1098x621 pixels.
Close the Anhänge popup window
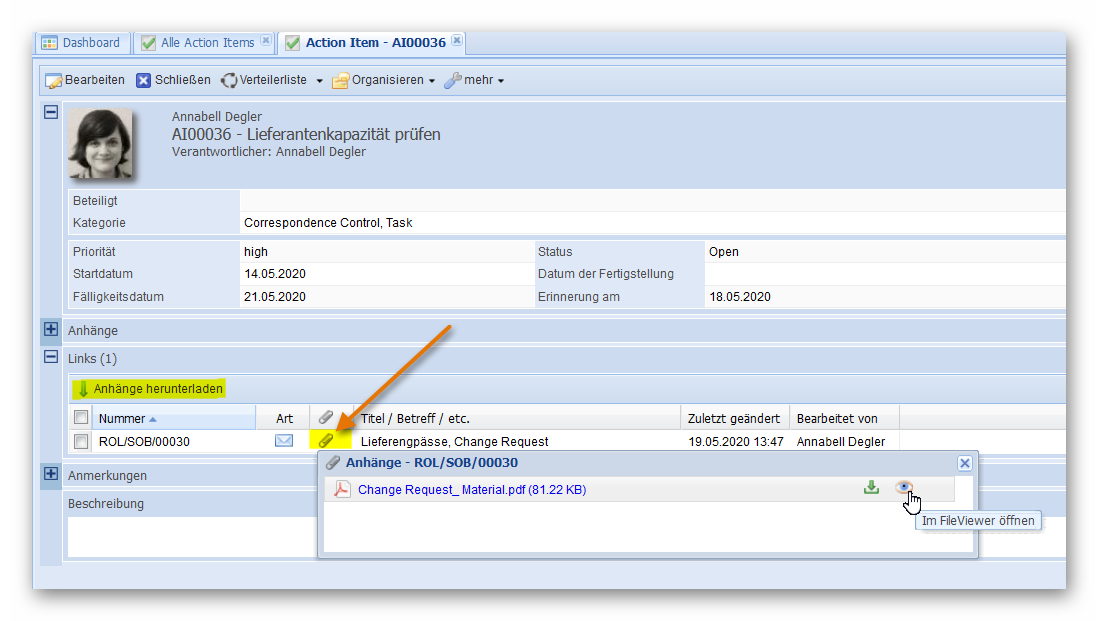click(964, 463)
